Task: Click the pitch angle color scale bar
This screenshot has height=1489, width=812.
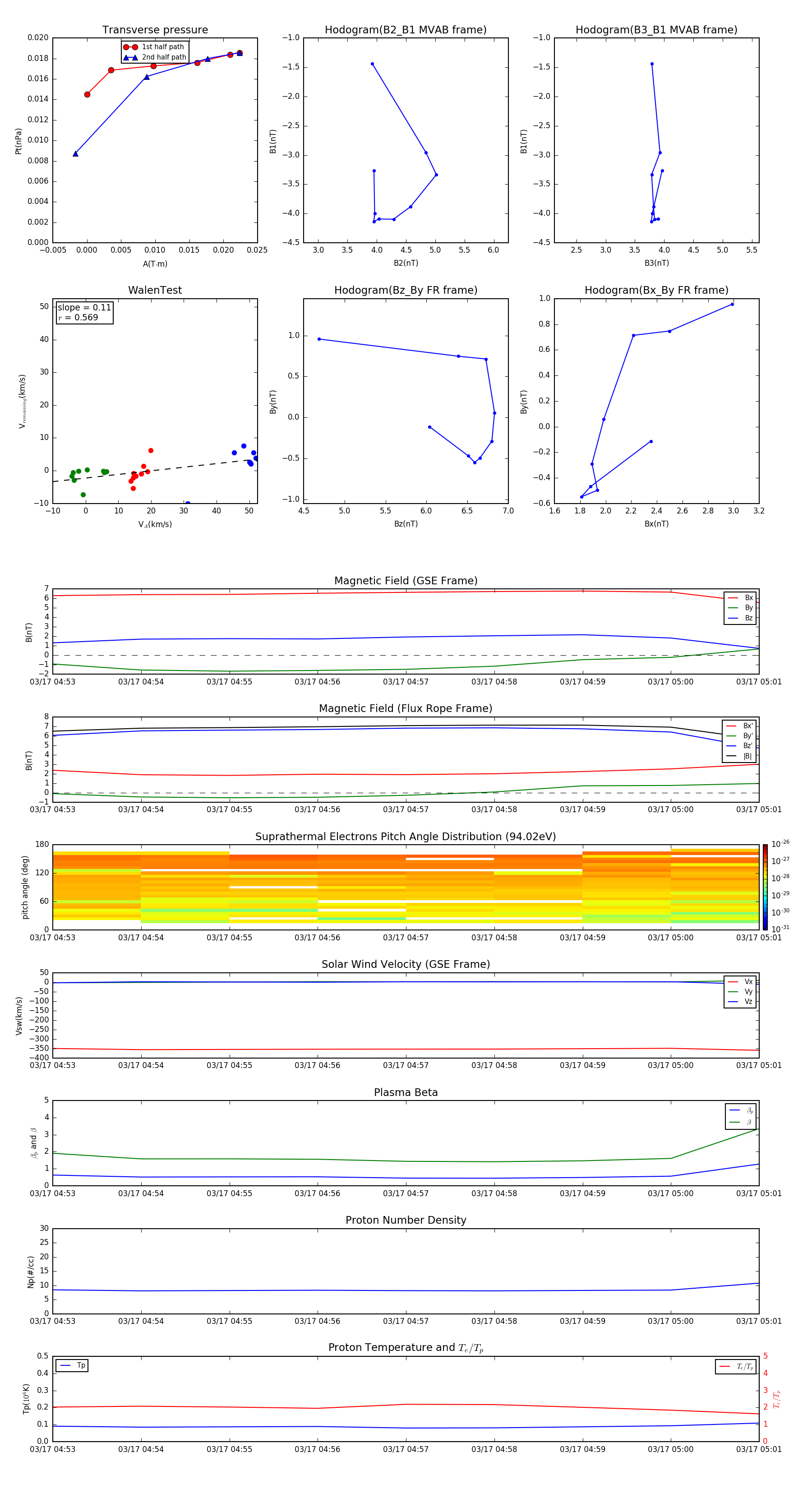Action: [x=765, y=887]
